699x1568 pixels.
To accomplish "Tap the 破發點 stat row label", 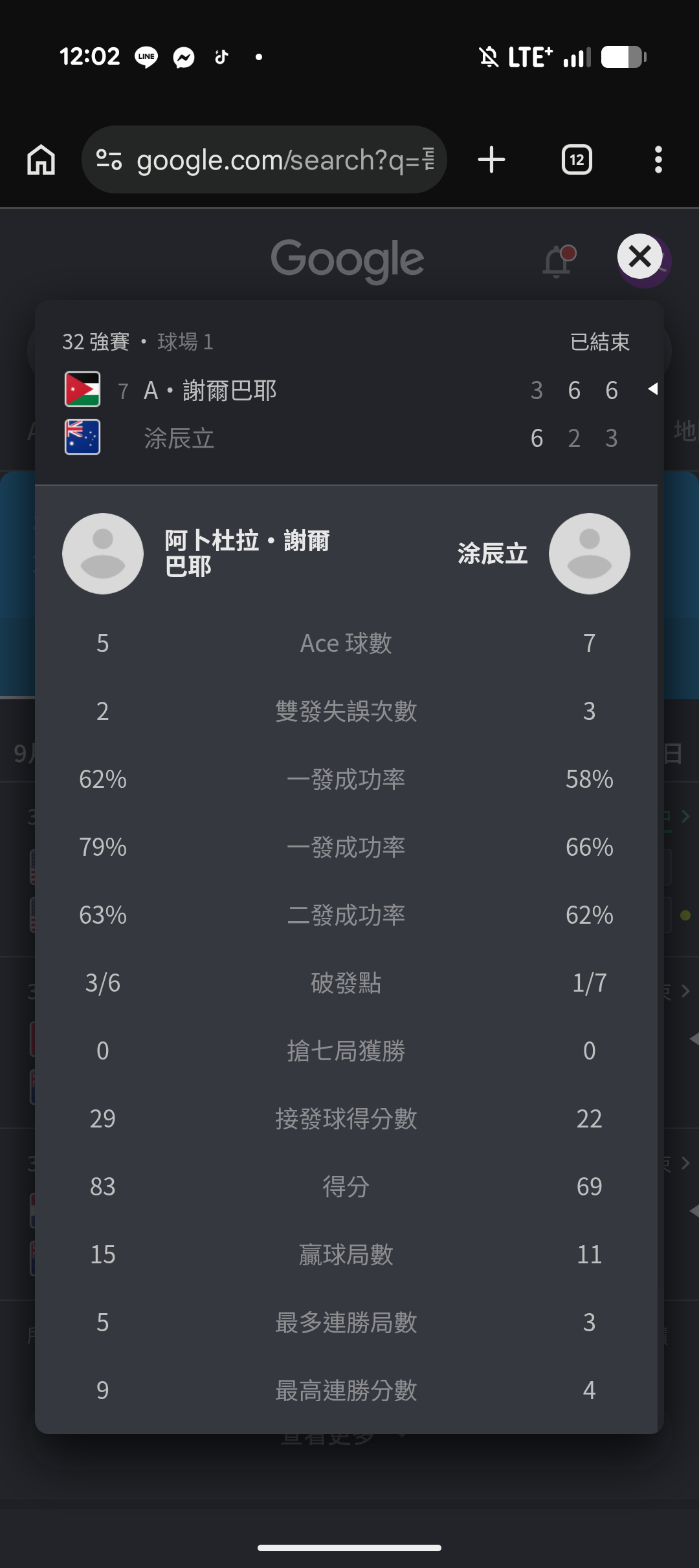I will [346, 983].
